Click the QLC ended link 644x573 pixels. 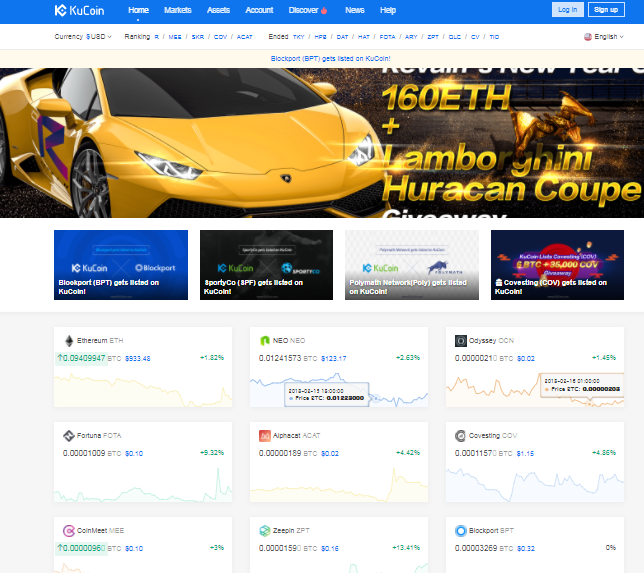(x=455, y=37)
